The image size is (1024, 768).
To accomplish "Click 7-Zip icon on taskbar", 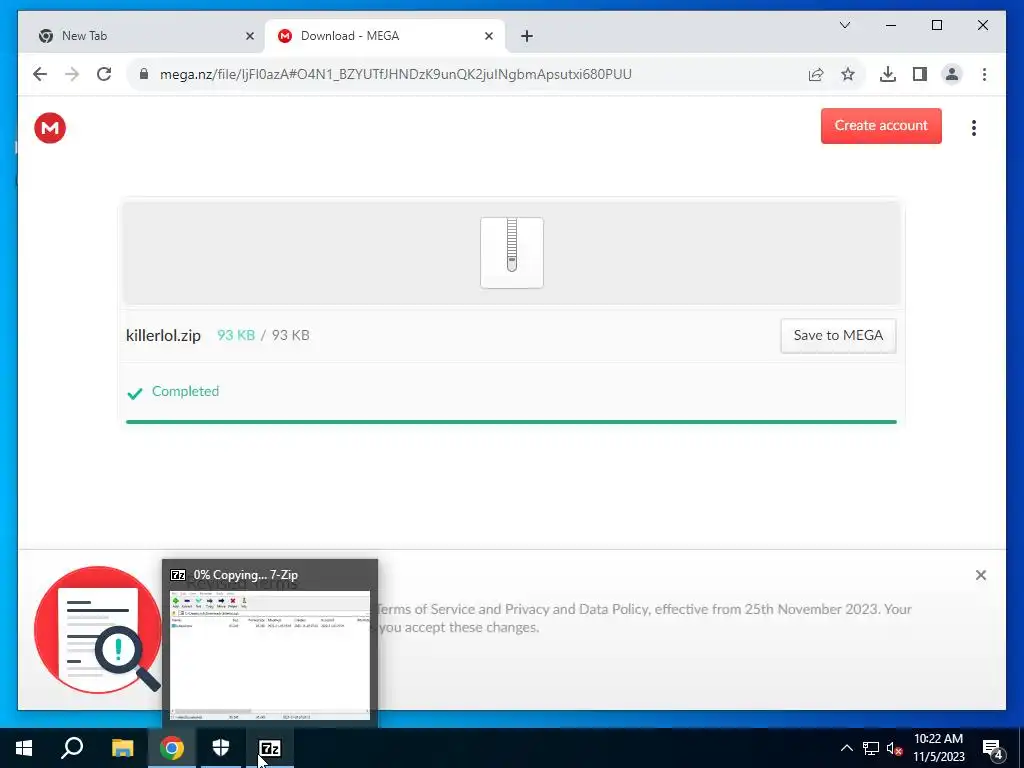I will tap(270, 748).
